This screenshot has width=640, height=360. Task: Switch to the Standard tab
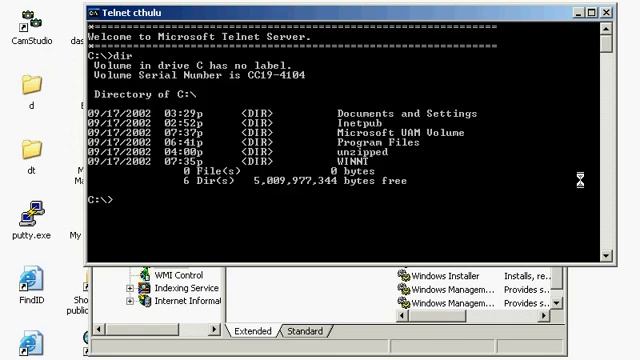click(x=305, y=331)
